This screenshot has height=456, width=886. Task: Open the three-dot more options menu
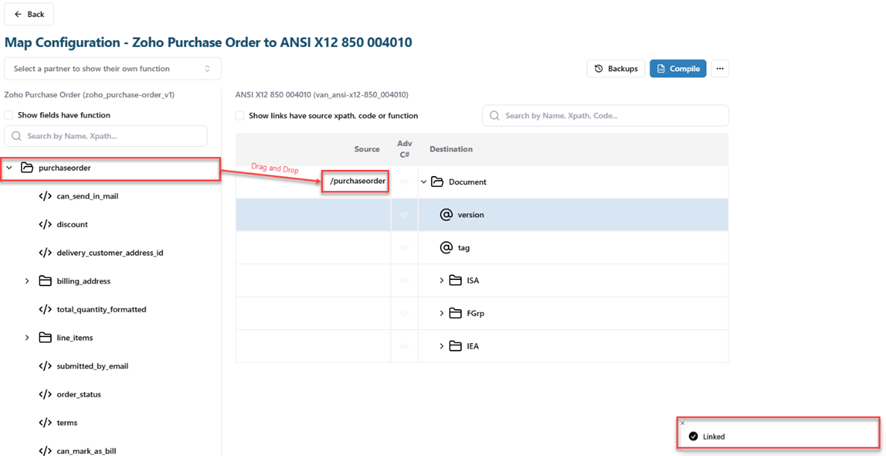(x=719, y=68)
